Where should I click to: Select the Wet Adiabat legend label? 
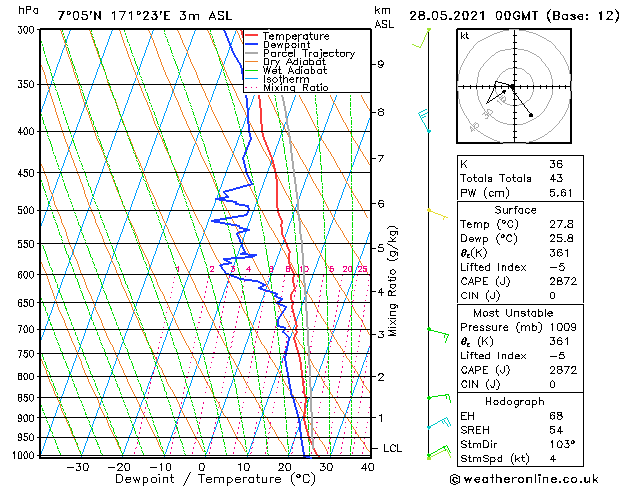pos(295,71)
